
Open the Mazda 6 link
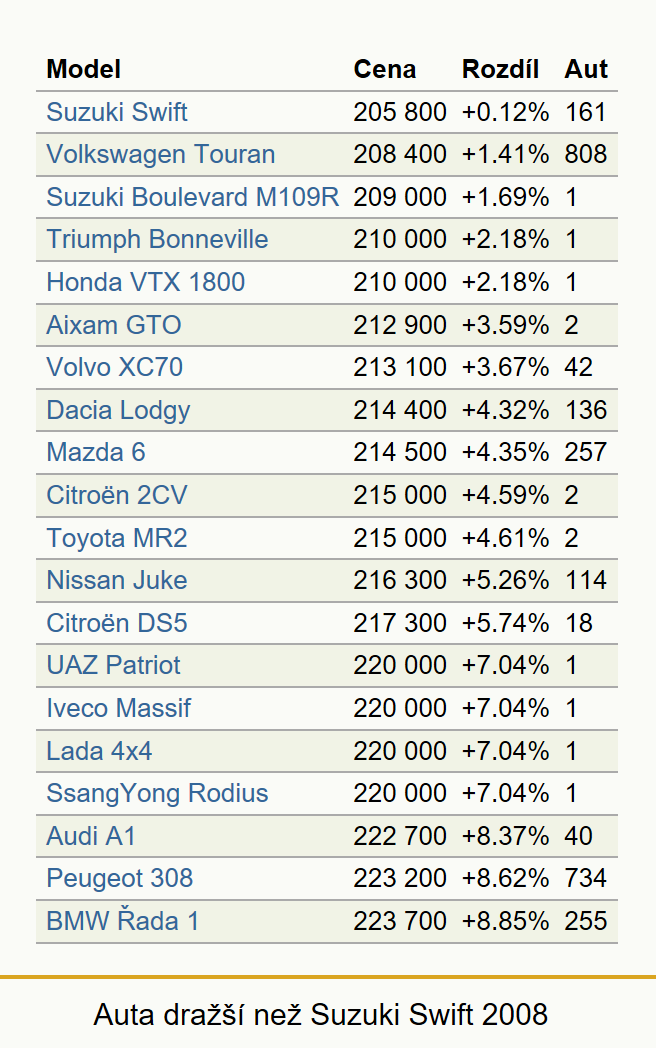pos(96,452)
